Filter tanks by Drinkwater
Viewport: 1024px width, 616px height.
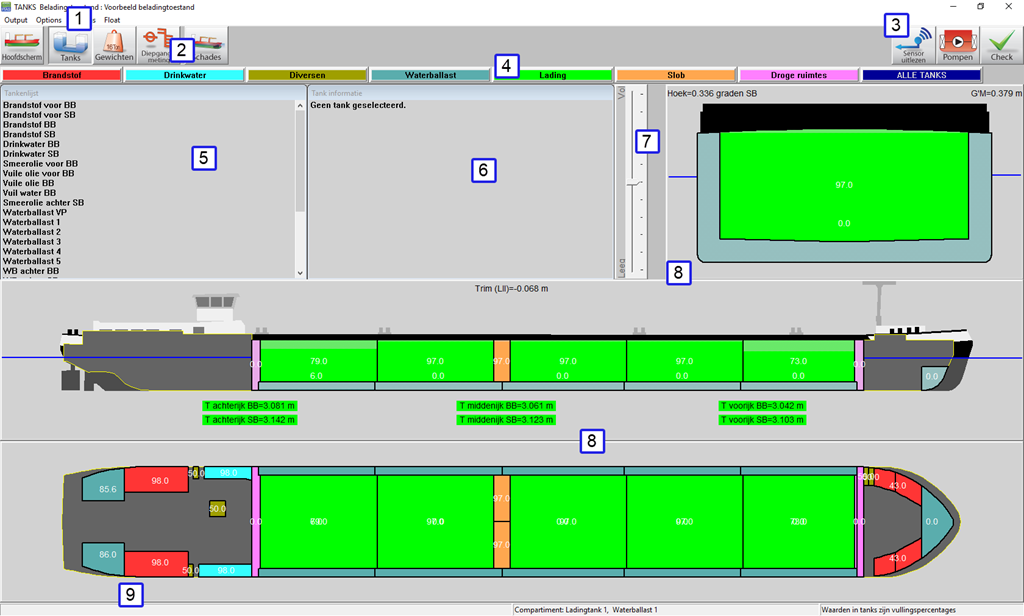pos(185,75)
